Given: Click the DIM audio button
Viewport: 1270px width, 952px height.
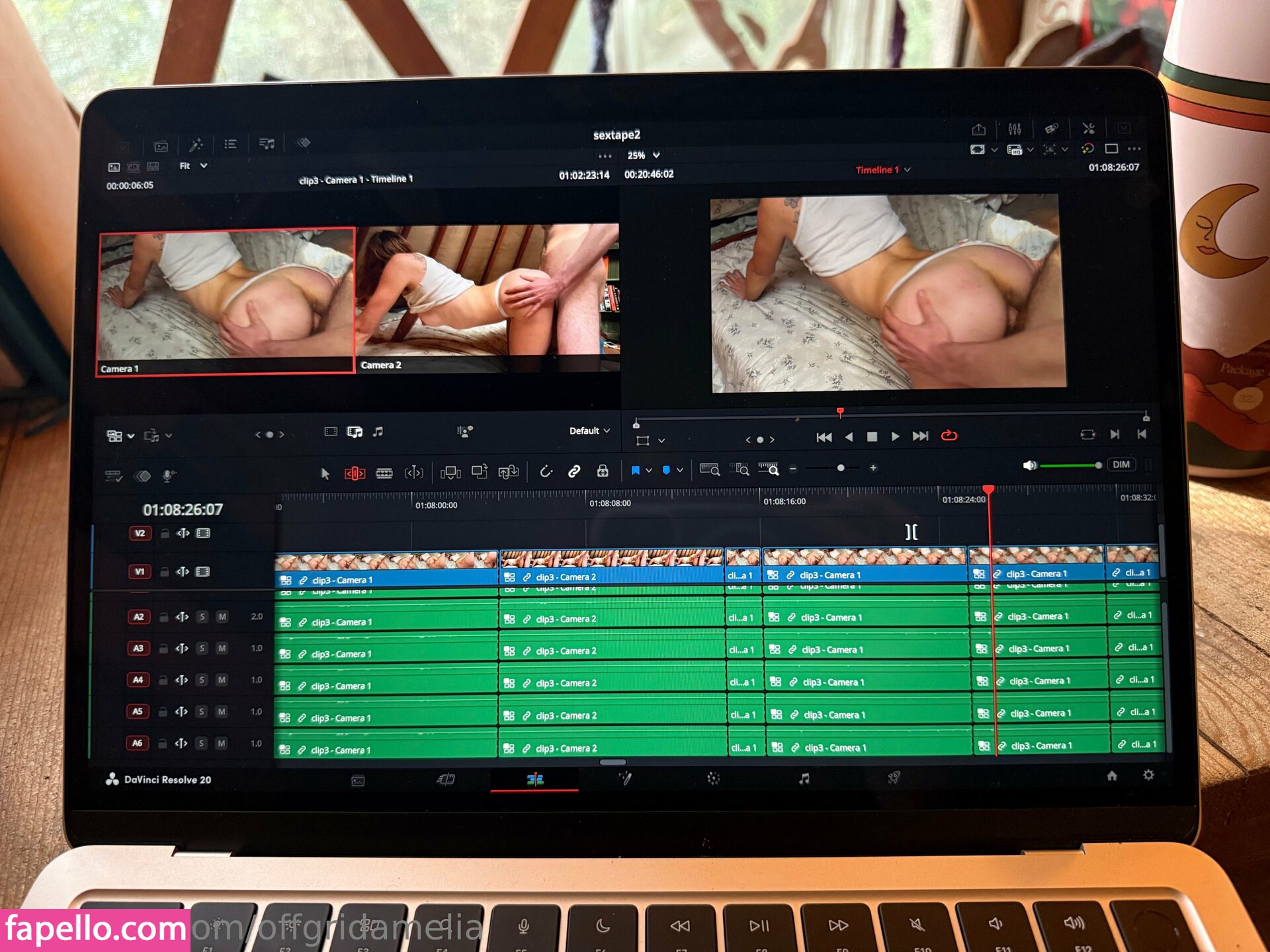Looking at the screenshot, I should [1121, 465].
